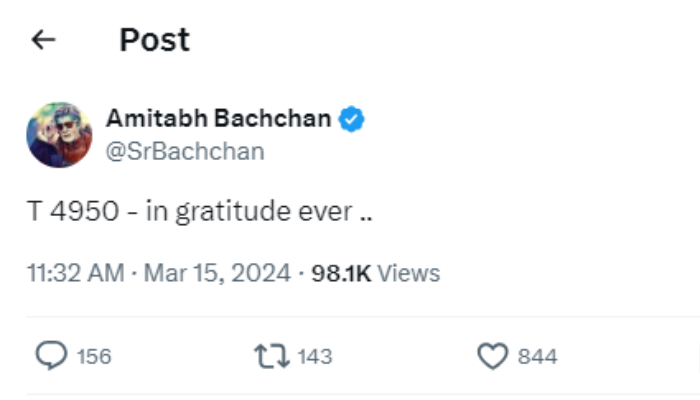Select the Mar 15, 2024 date
Screen dimensions: 700x400
click(218, 273)
